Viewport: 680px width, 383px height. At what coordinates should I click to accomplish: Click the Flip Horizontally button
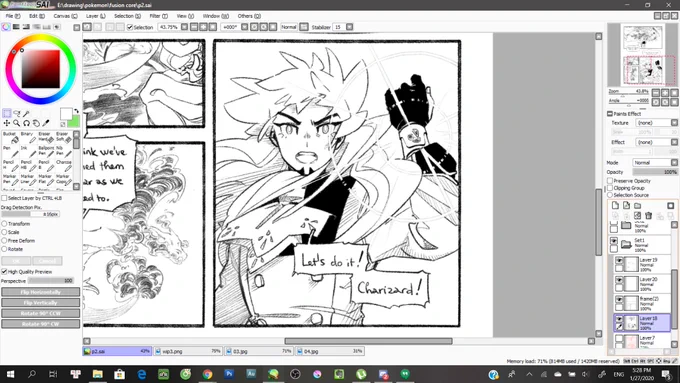41,292
